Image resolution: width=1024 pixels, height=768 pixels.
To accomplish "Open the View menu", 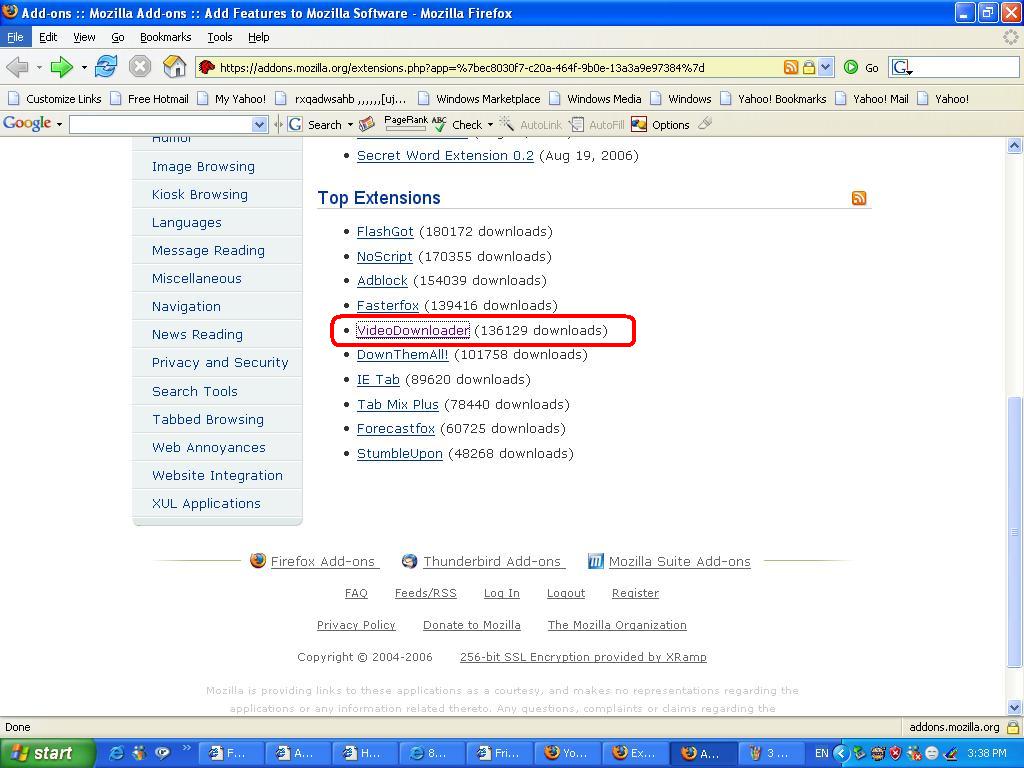I will click(x=84, y=37).
